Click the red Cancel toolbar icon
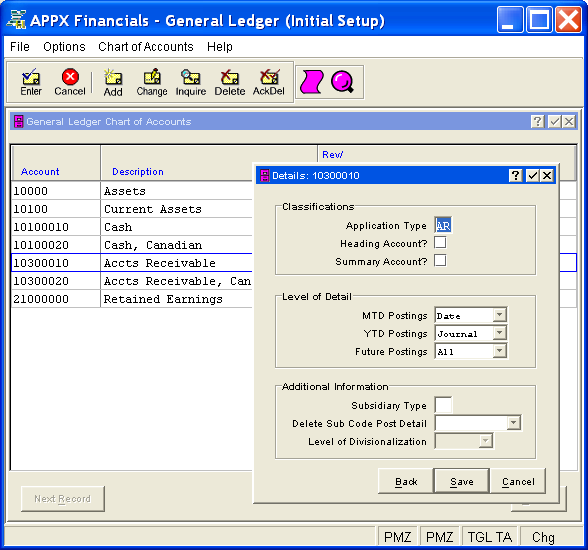The height and width of the screenshot is (550, 588). (70, 82)
